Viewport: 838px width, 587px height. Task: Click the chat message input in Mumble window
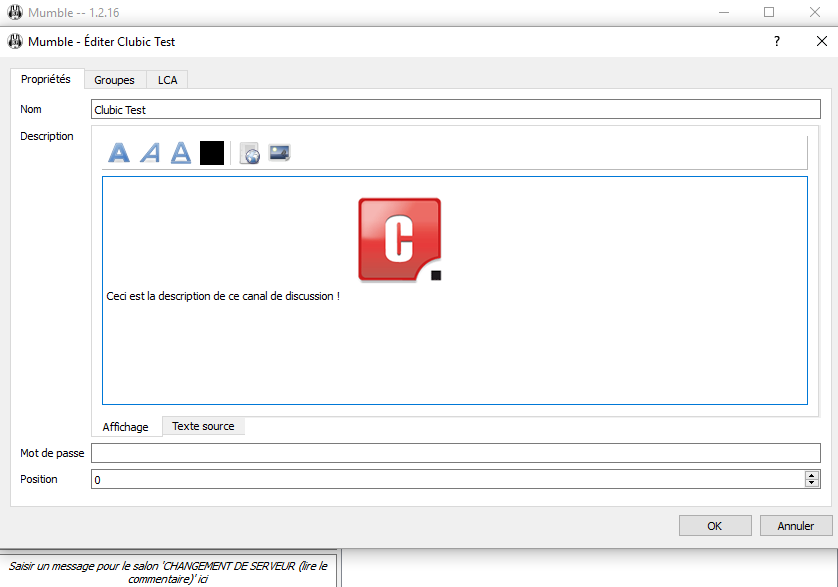click(x=168, y=572)
